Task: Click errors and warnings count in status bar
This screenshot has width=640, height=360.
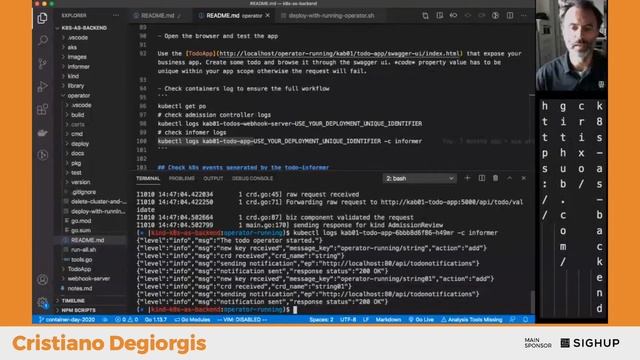Action: click(127, 320)
